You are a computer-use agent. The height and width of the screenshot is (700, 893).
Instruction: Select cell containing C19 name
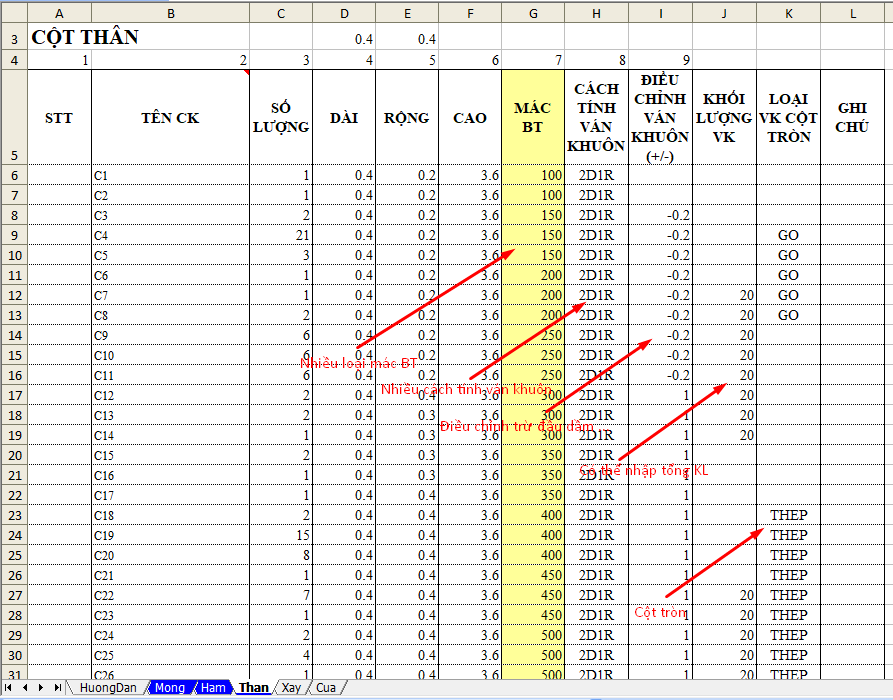(x=170, y=535)
